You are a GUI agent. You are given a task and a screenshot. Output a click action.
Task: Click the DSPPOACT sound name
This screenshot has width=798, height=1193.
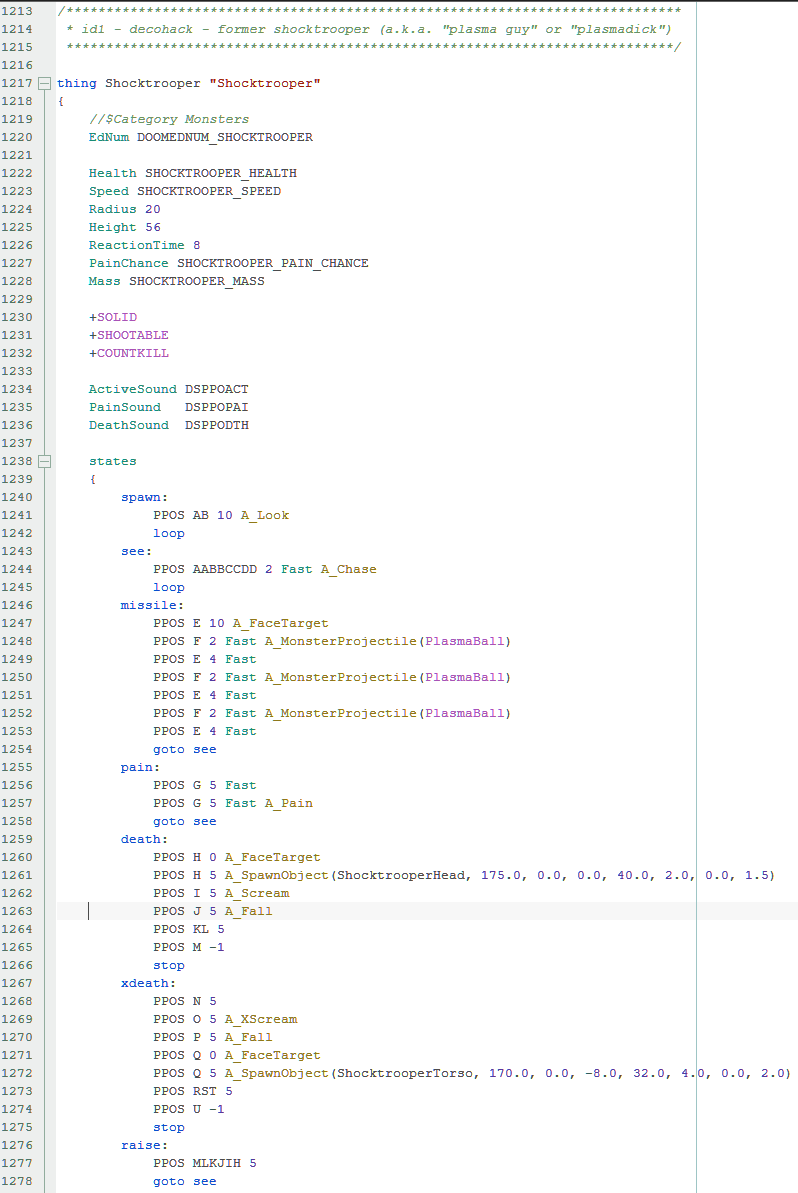click(217, 390)
